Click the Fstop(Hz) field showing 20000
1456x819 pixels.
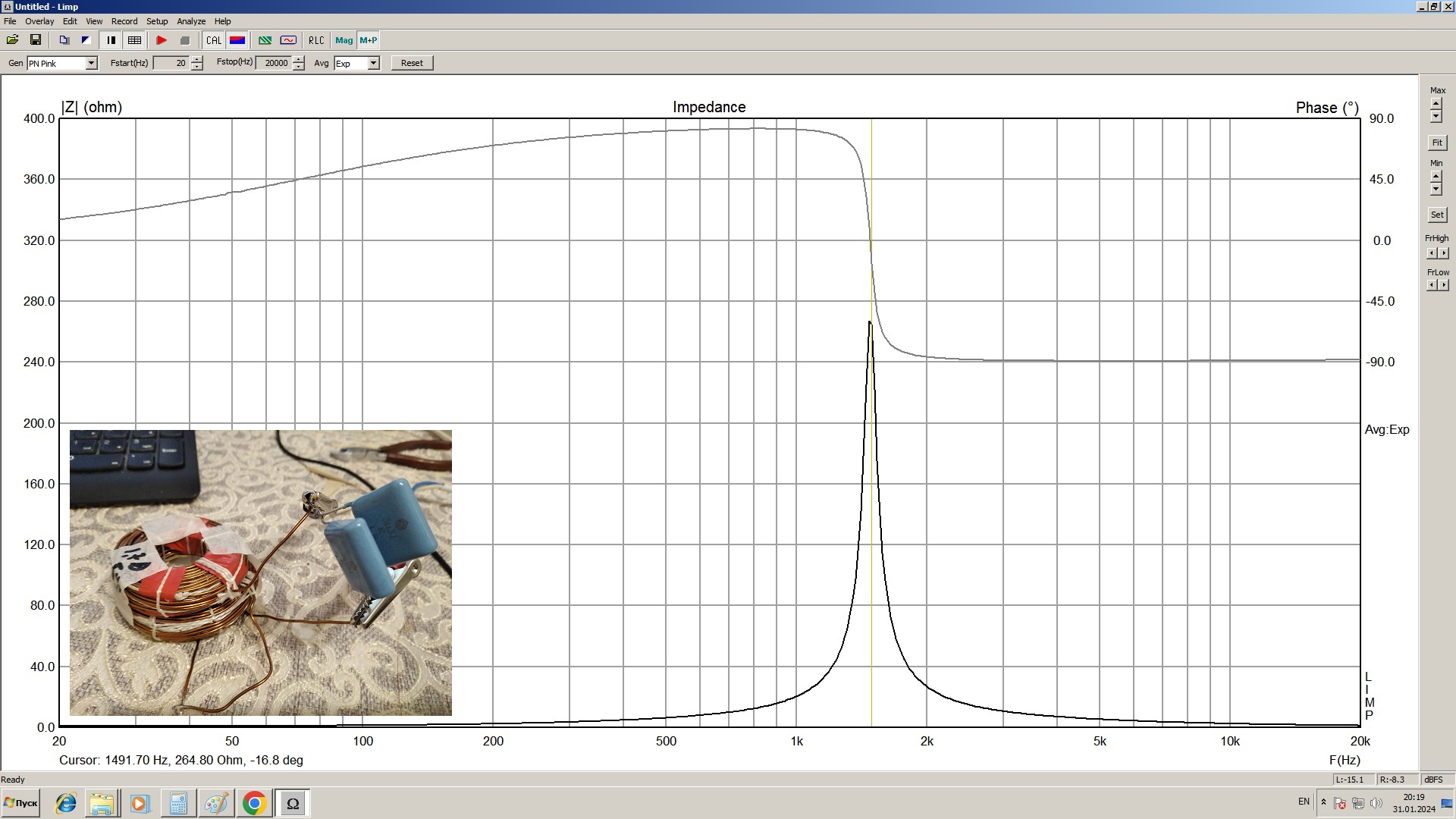tap(273, 63)
